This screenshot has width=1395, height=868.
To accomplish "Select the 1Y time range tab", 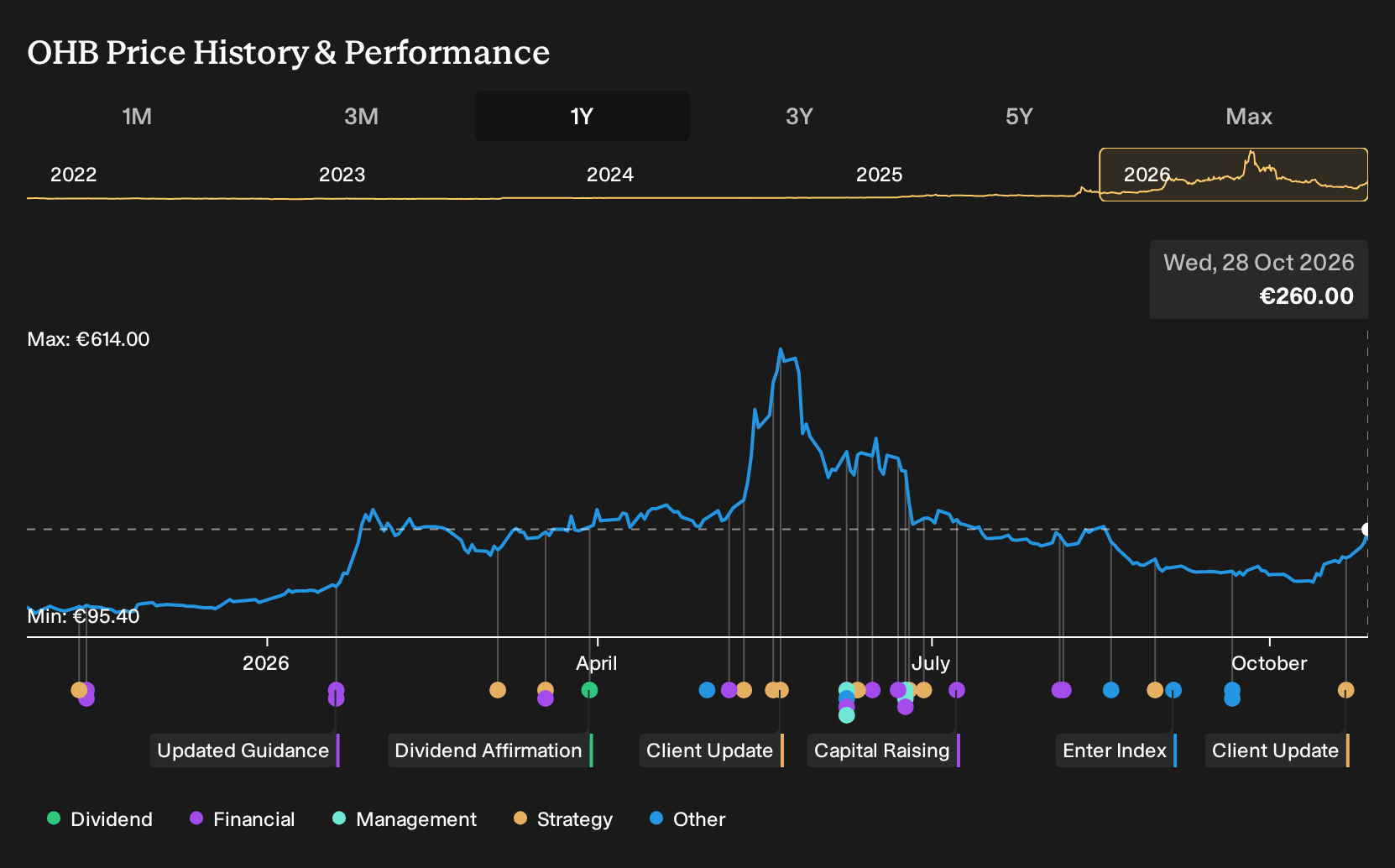I will point(583,116).
